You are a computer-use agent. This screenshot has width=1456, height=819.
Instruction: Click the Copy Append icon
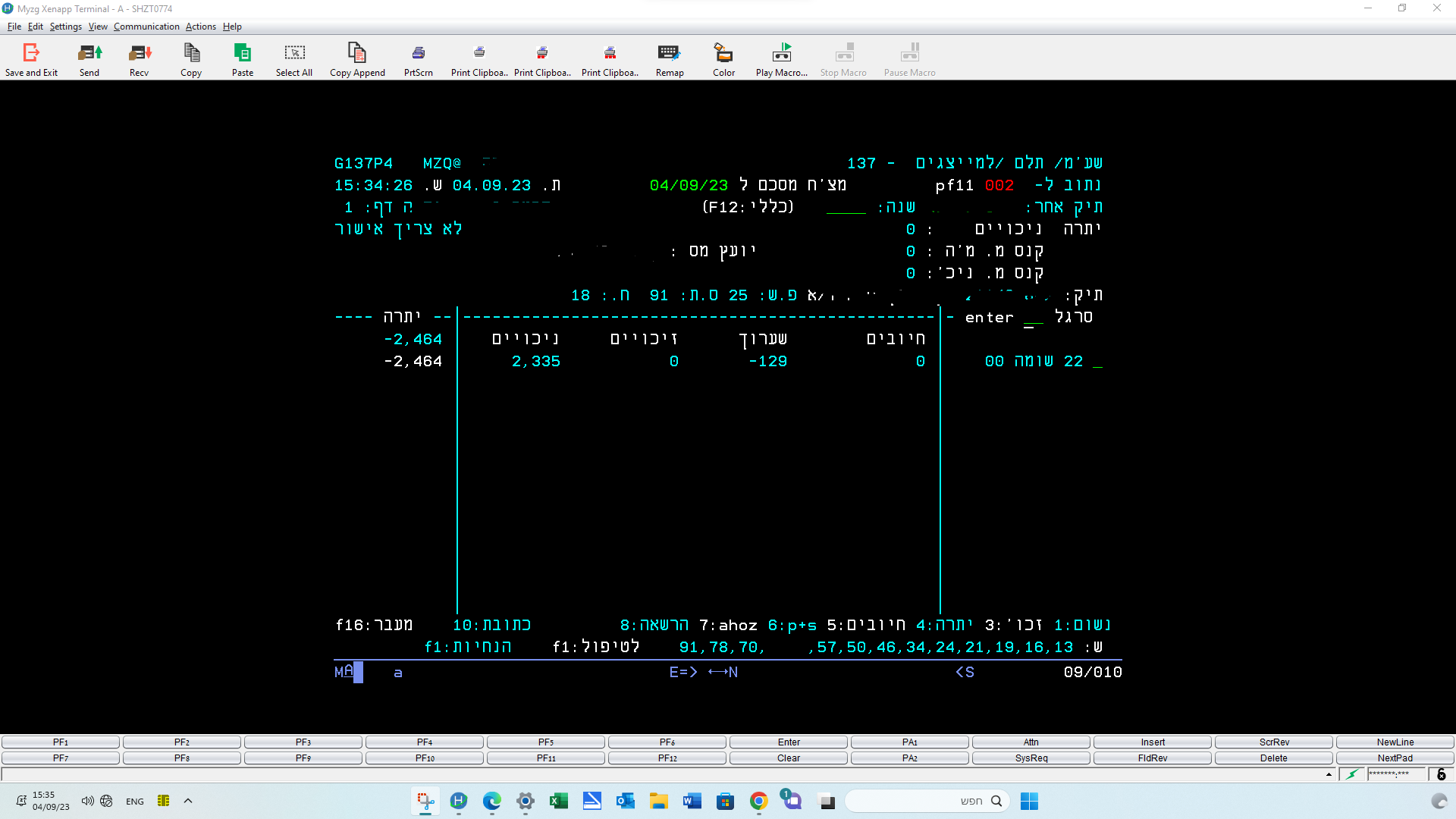point(357,53)
